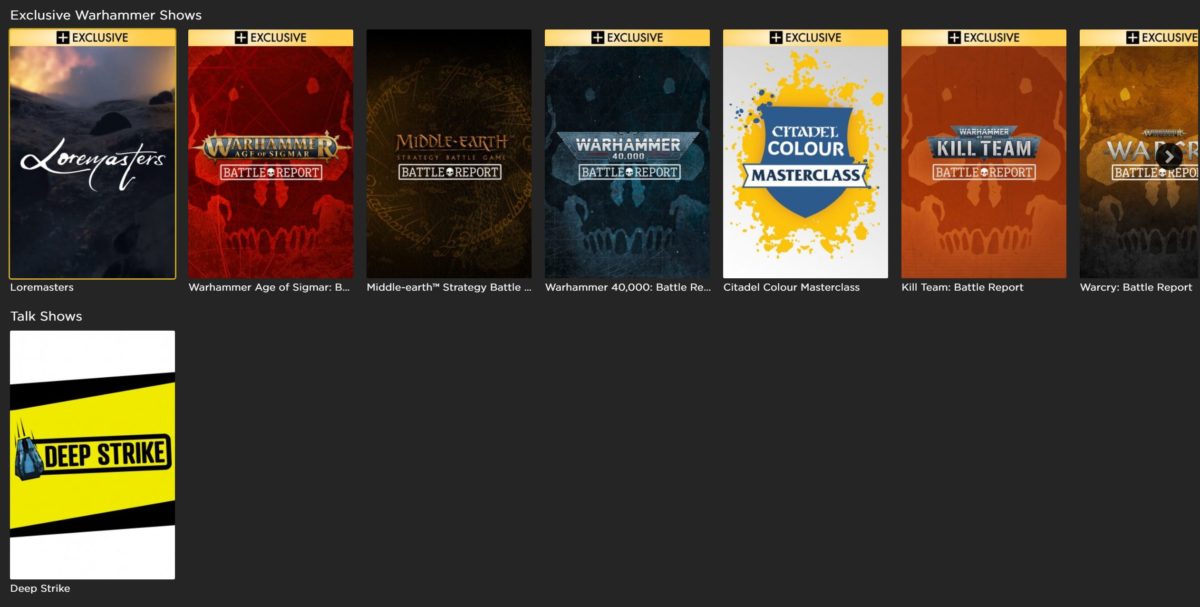
Task: Open Warhammer 40,000 Battle Report poster
Action: coord(627,153)
